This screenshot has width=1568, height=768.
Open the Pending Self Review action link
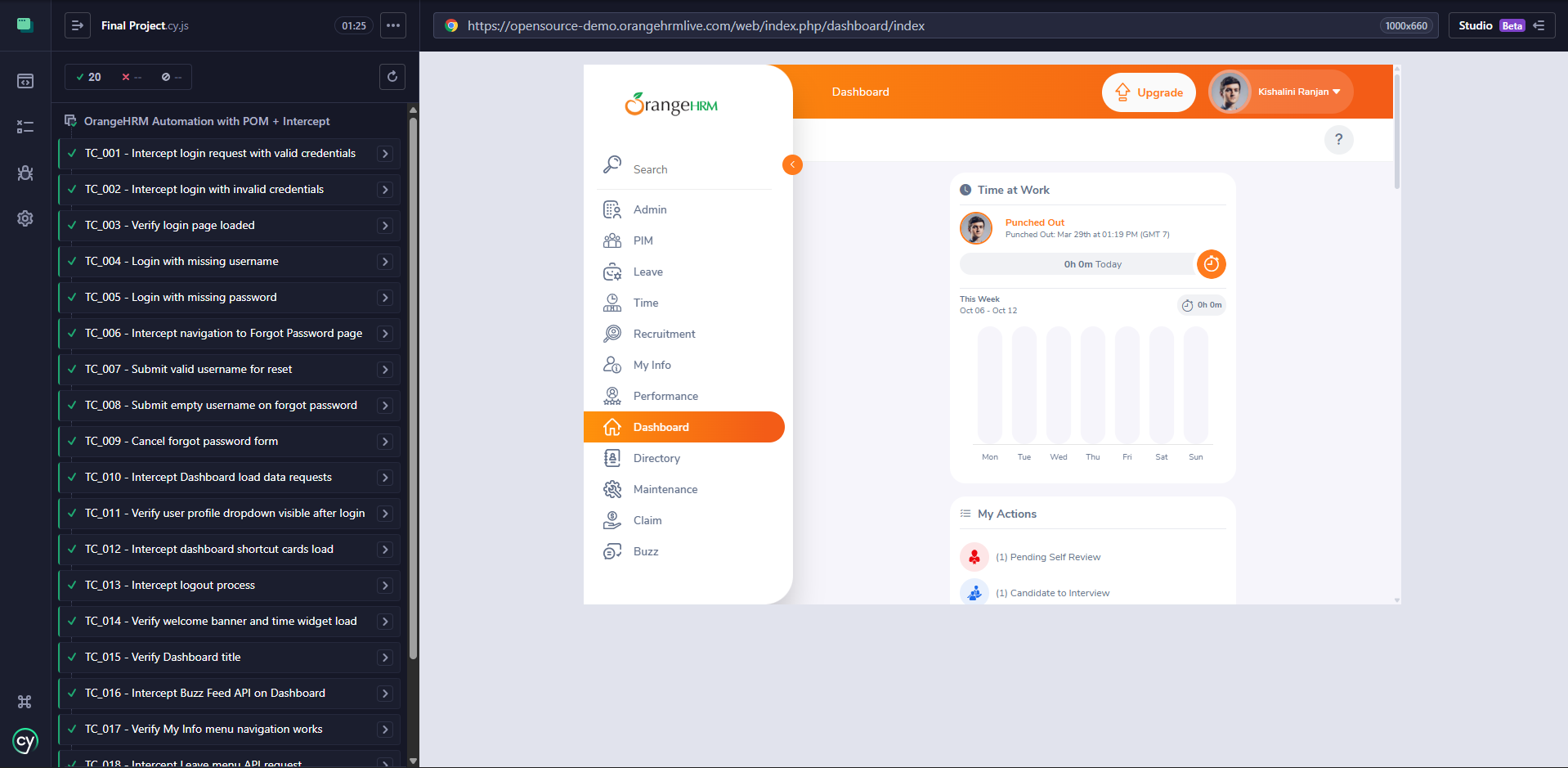[1048, 557]
